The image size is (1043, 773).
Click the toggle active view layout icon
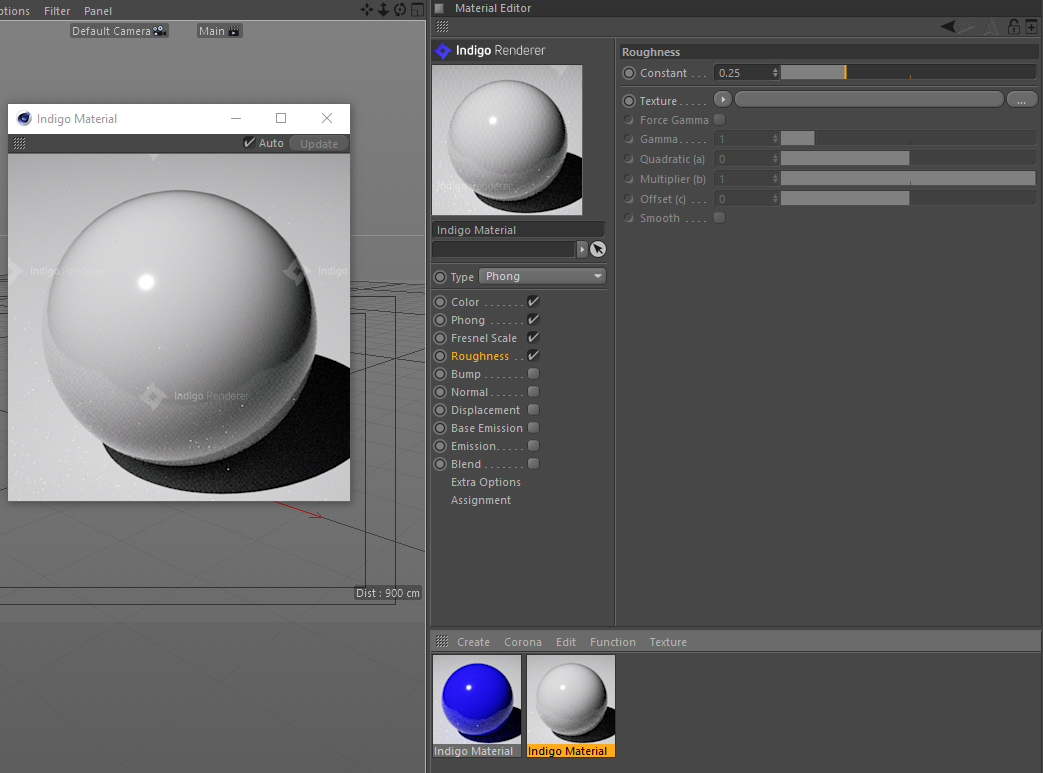coord(417,10)
